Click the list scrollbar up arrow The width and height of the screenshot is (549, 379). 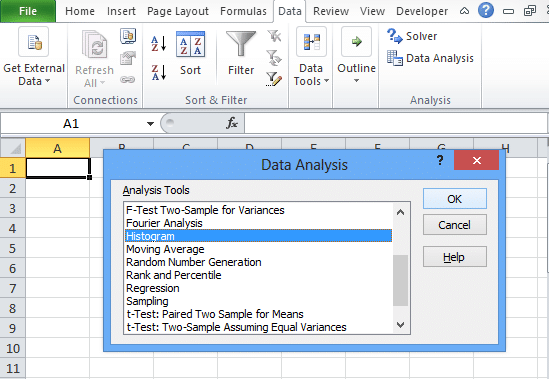401,212
